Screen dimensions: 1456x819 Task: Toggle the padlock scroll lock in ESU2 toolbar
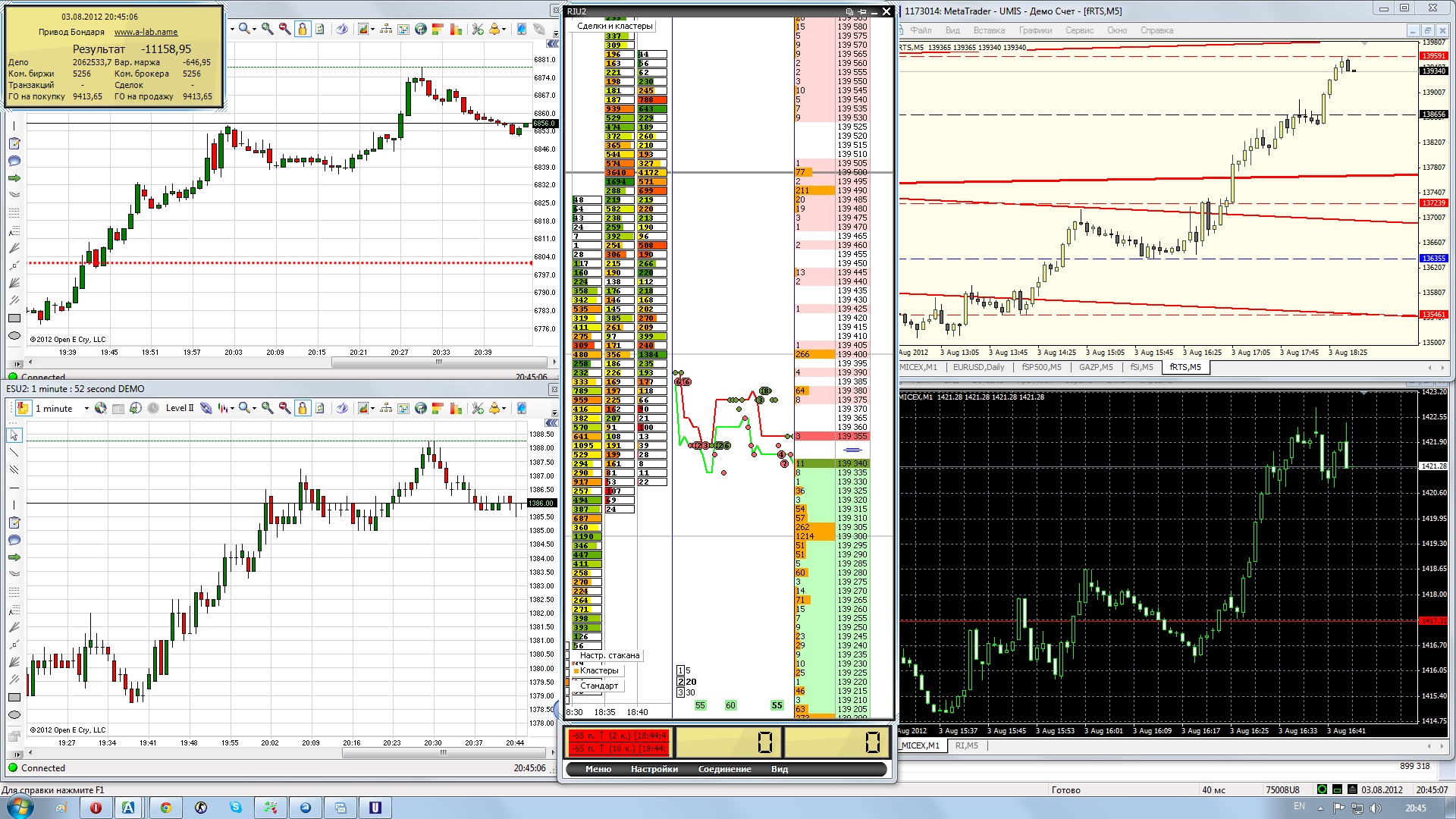pyautogui.click(x=303, y=408)
